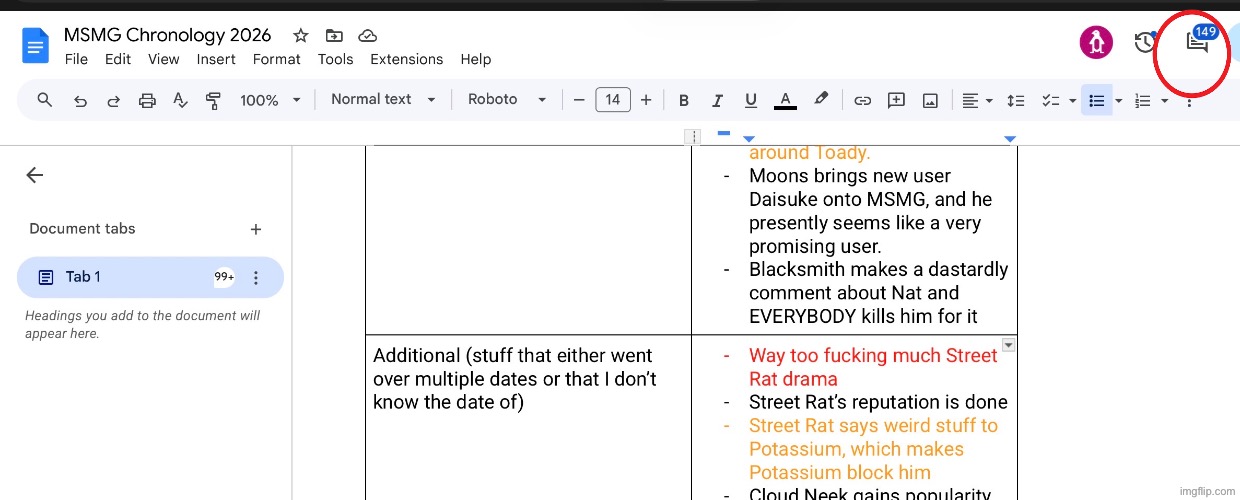The image size is (1240, 500).
Task: Click the insert image icon
Action: [930, 100]
